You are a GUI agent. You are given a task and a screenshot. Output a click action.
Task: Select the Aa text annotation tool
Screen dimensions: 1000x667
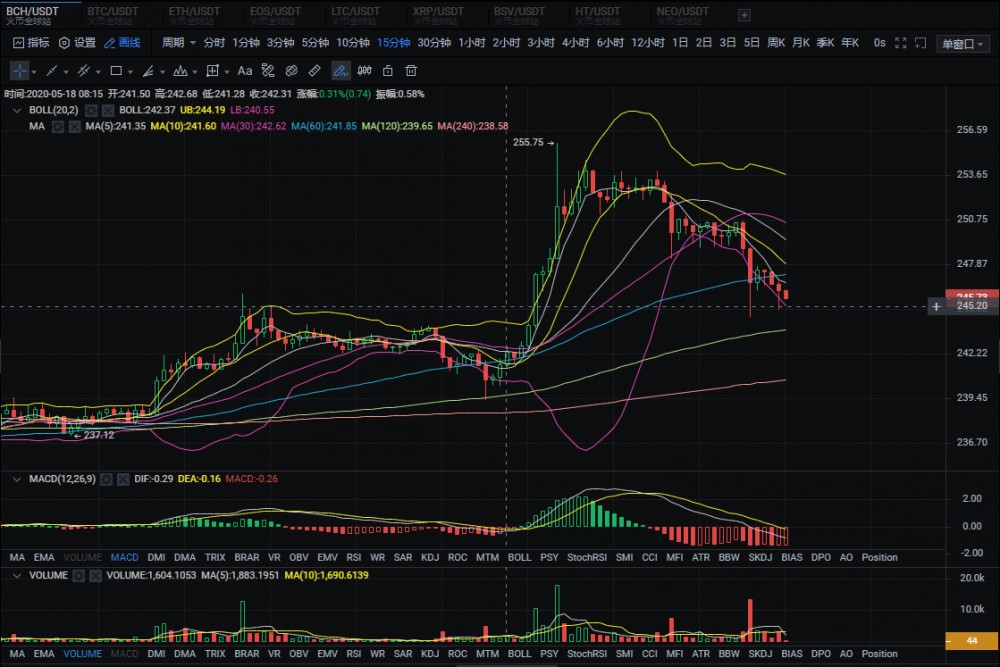245,71
